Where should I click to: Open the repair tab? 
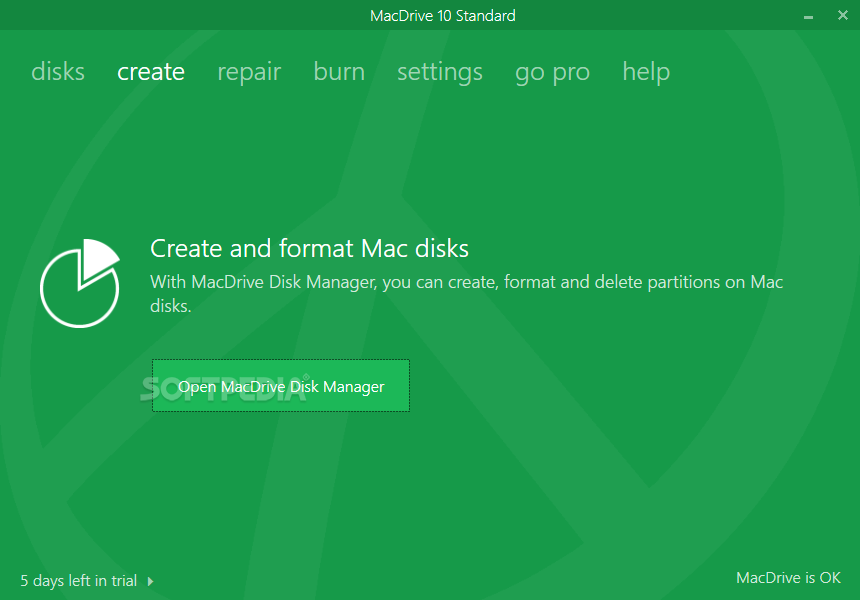249,72
